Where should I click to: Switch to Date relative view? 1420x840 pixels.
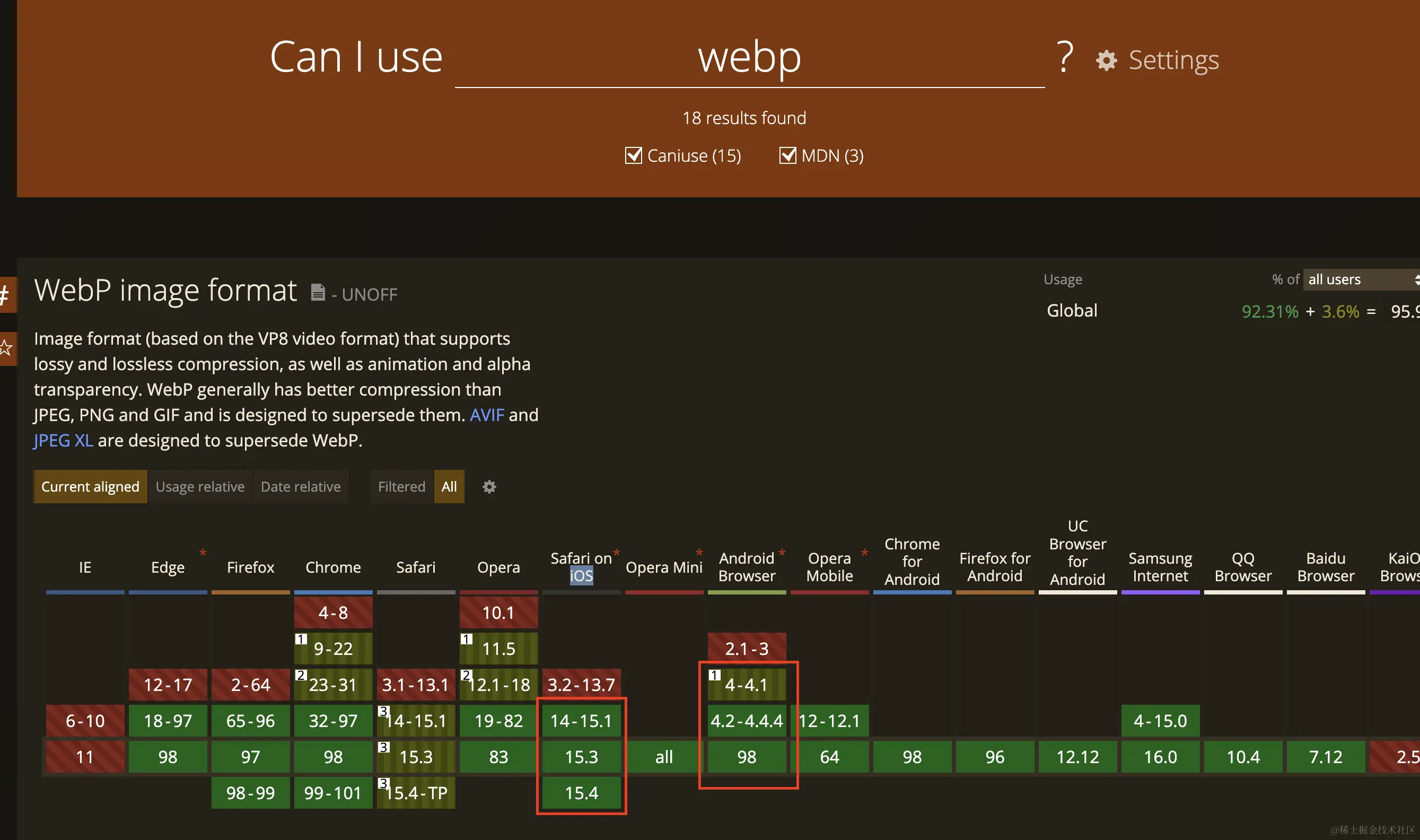301,487
